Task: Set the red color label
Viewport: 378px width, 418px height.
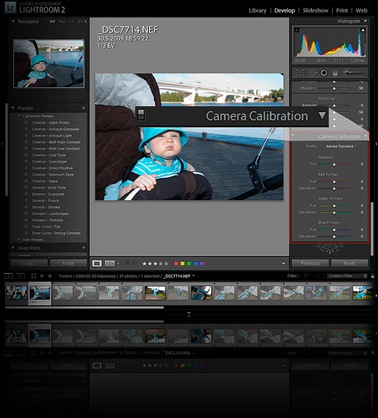Action: point(176,264)
